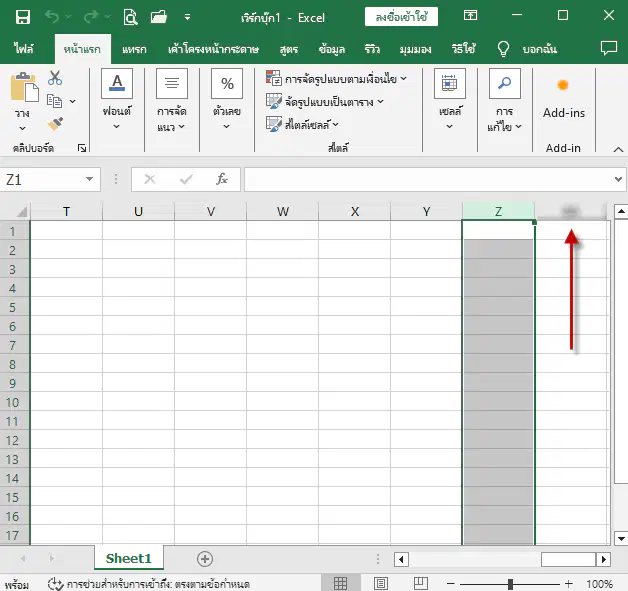Switch to Normal view icon

click(x=340, y=583)
